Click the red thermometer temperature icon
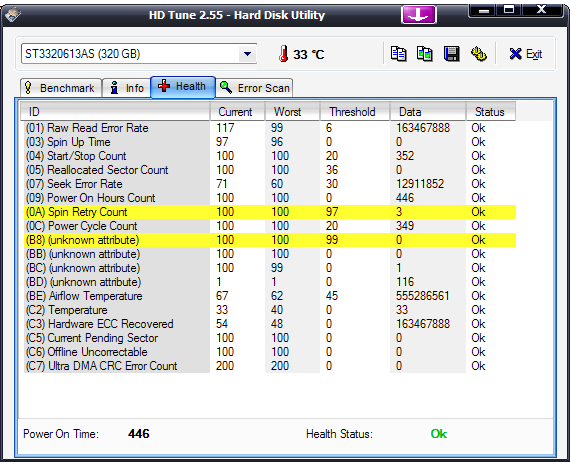 pyautogui.click(x=284, y=54)
